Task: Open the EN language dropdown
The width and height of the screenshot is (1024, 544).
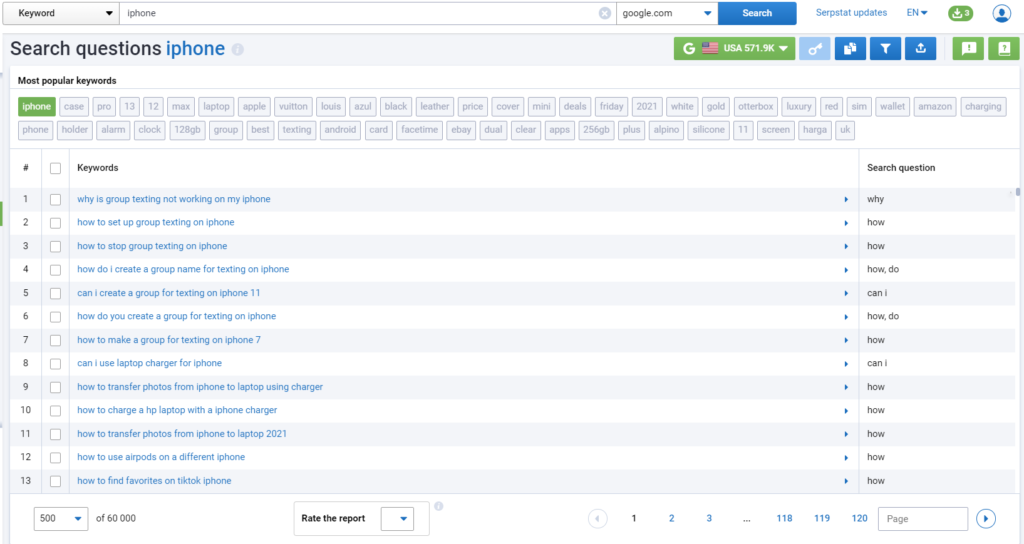Action: click(917, 12)
